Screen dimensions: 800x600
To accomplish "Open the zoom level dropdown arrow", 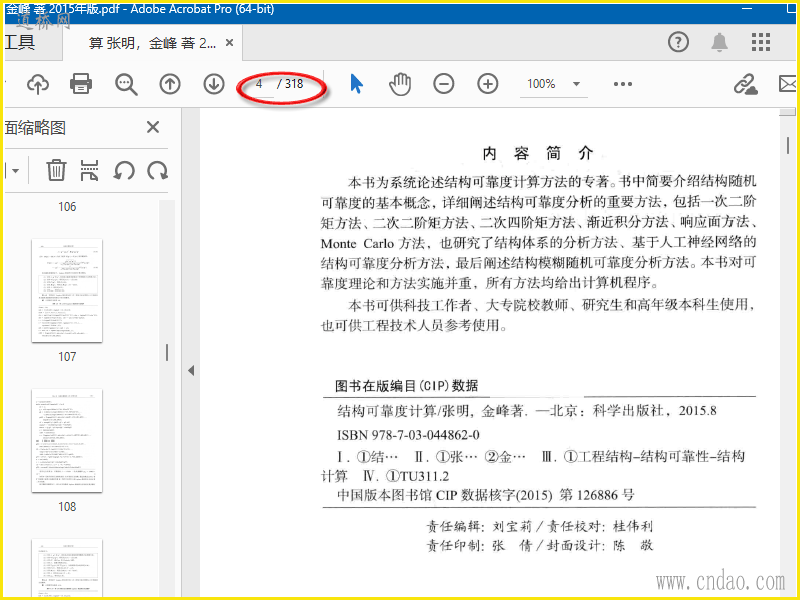I will click(x=577, y=84).
